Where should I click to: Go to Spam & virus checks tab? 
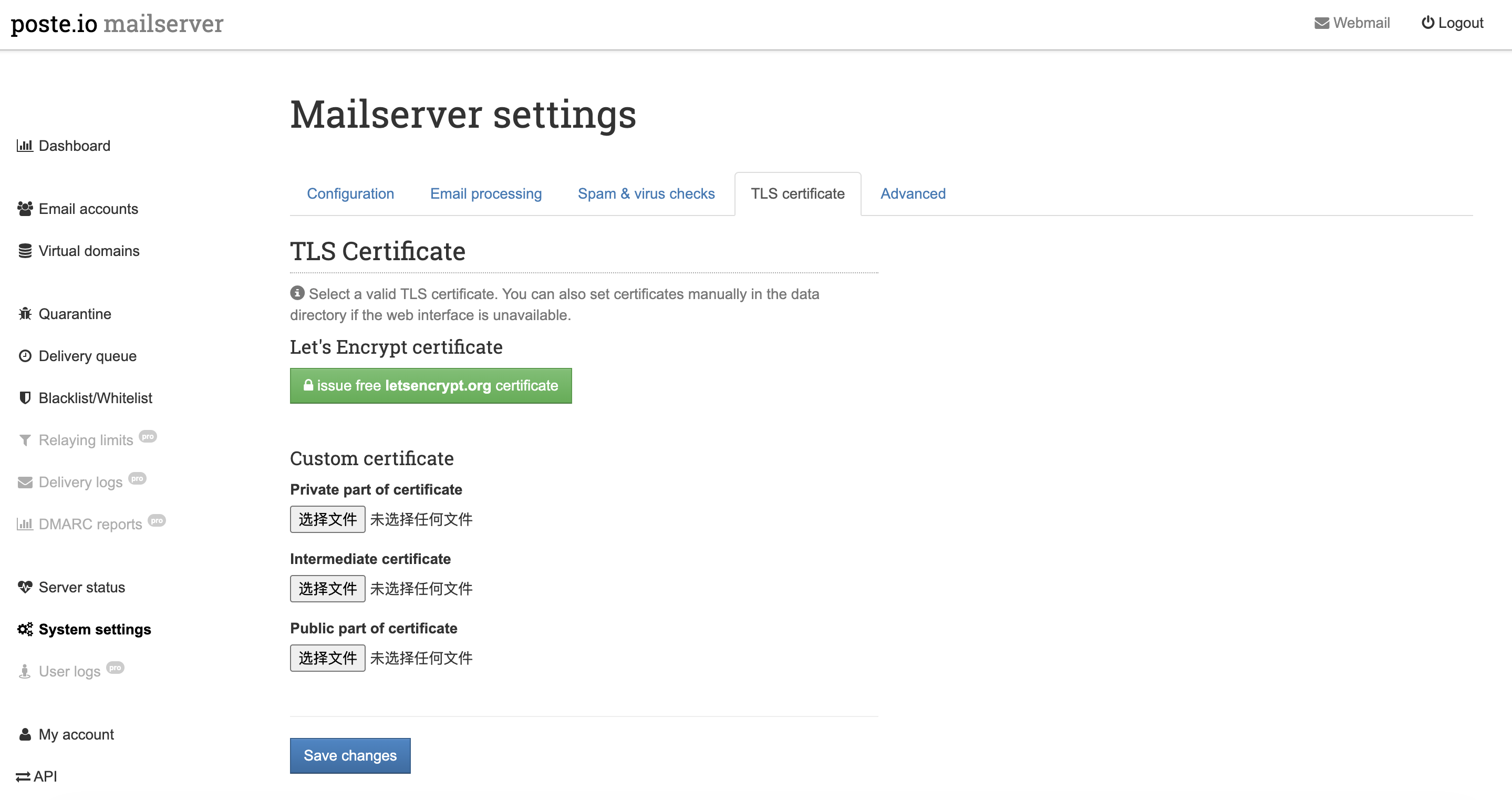tap(646, 194)
